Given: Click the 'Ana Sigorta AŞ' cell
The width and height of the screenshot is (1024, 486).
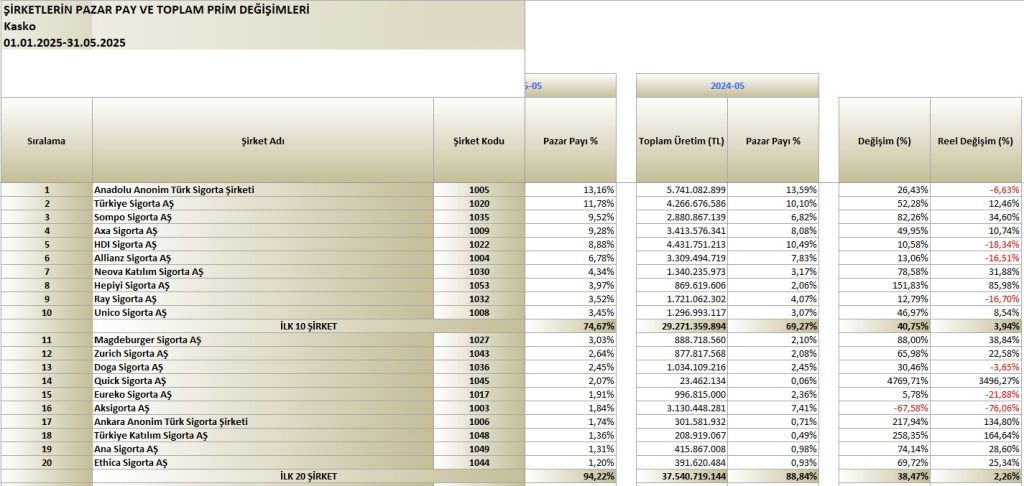Looking at the screenshot, I should (x=263, y=449).
